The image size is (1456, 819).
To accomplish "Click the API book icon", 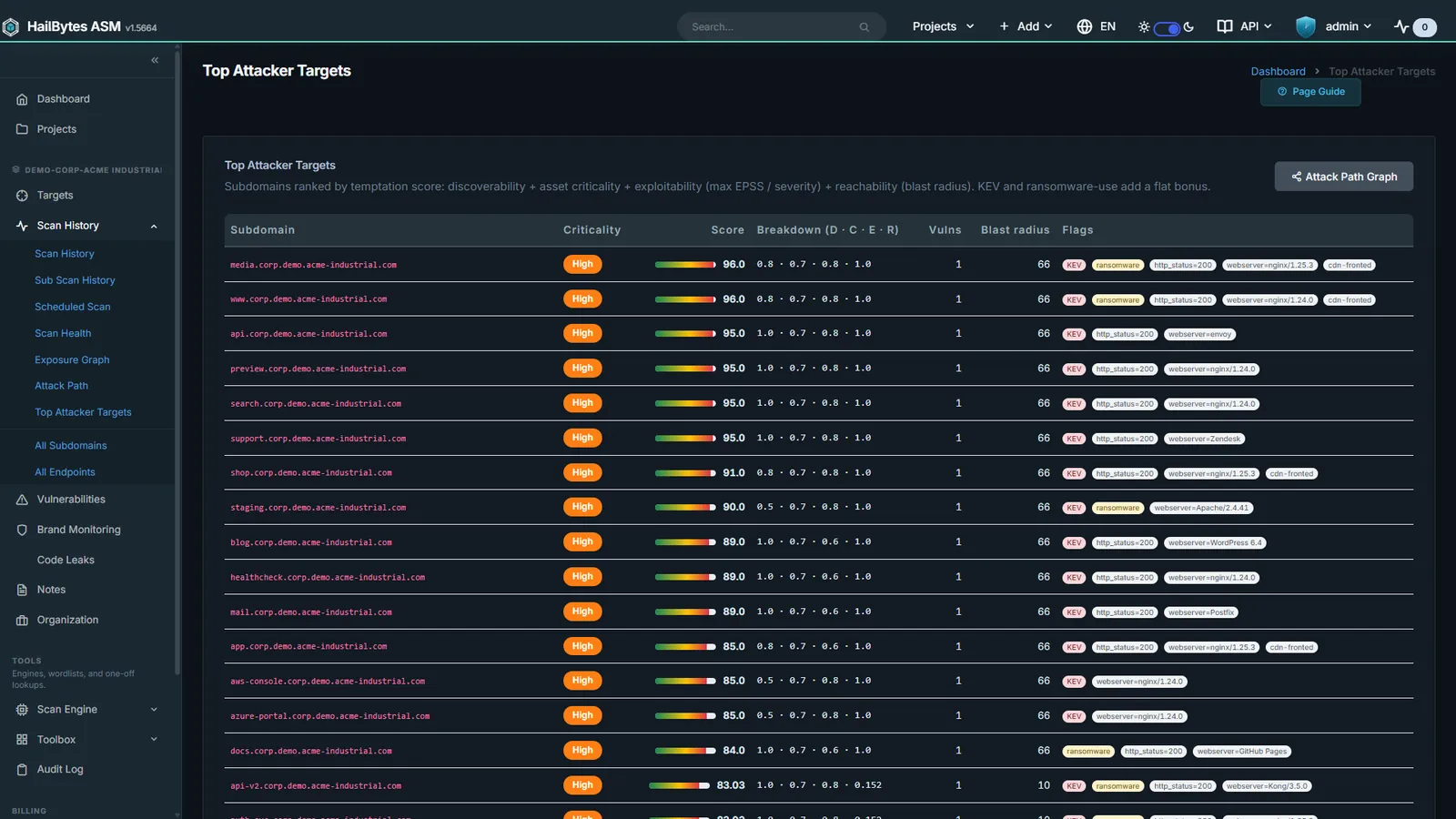I will [1225, 26].
